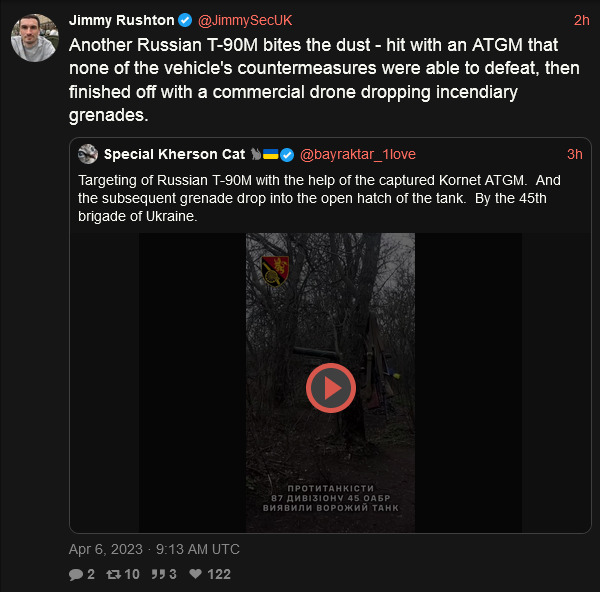Viewport: 600px width, 592px height.
Task: Open Jimmy Rushton's profile picture
Action: pos(34,38)
